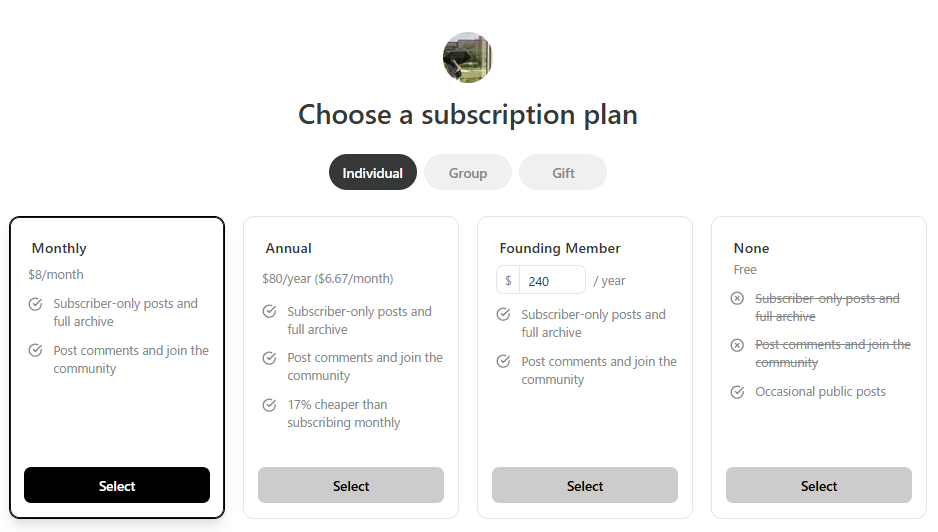938x532 pixels.
Task: Click the Annual plan card heading
Action: pos(288,248)
